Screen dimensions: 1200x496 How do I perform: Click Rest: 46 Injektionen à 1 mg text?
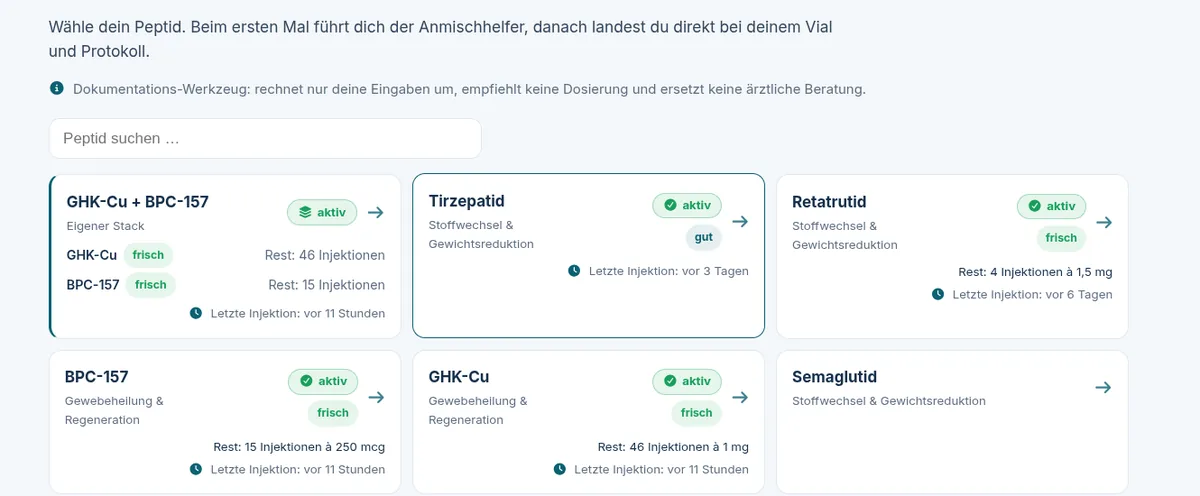(673, 447)
